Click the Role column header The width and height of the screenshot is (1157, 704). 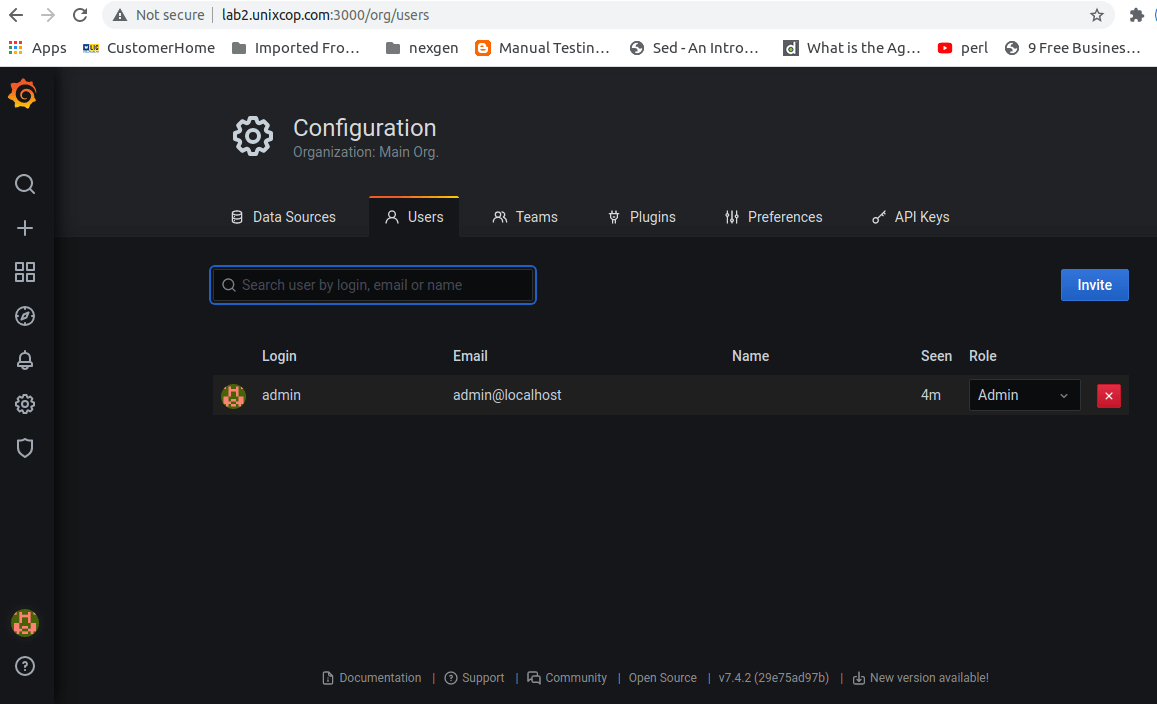983,356
